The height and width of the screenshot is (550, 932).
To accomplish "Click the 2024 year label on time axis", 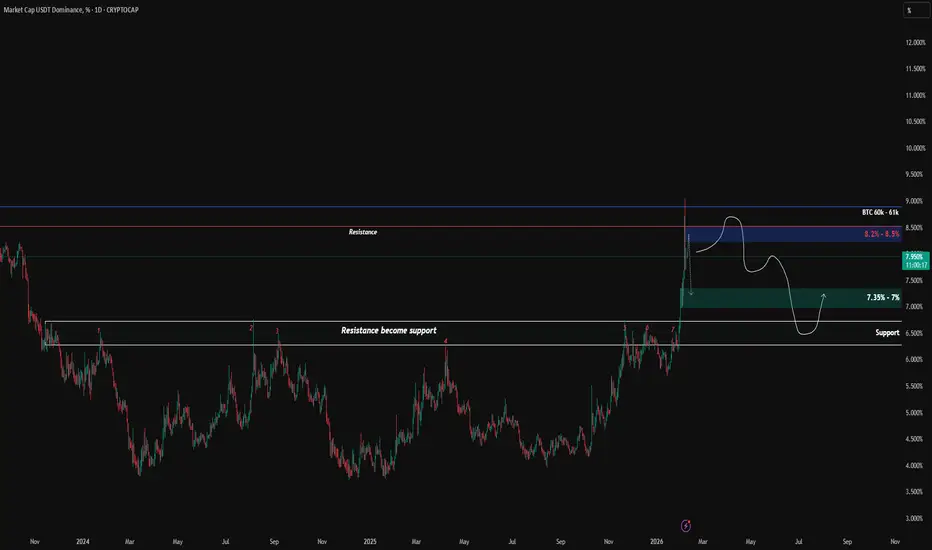I will click(83, 542).
